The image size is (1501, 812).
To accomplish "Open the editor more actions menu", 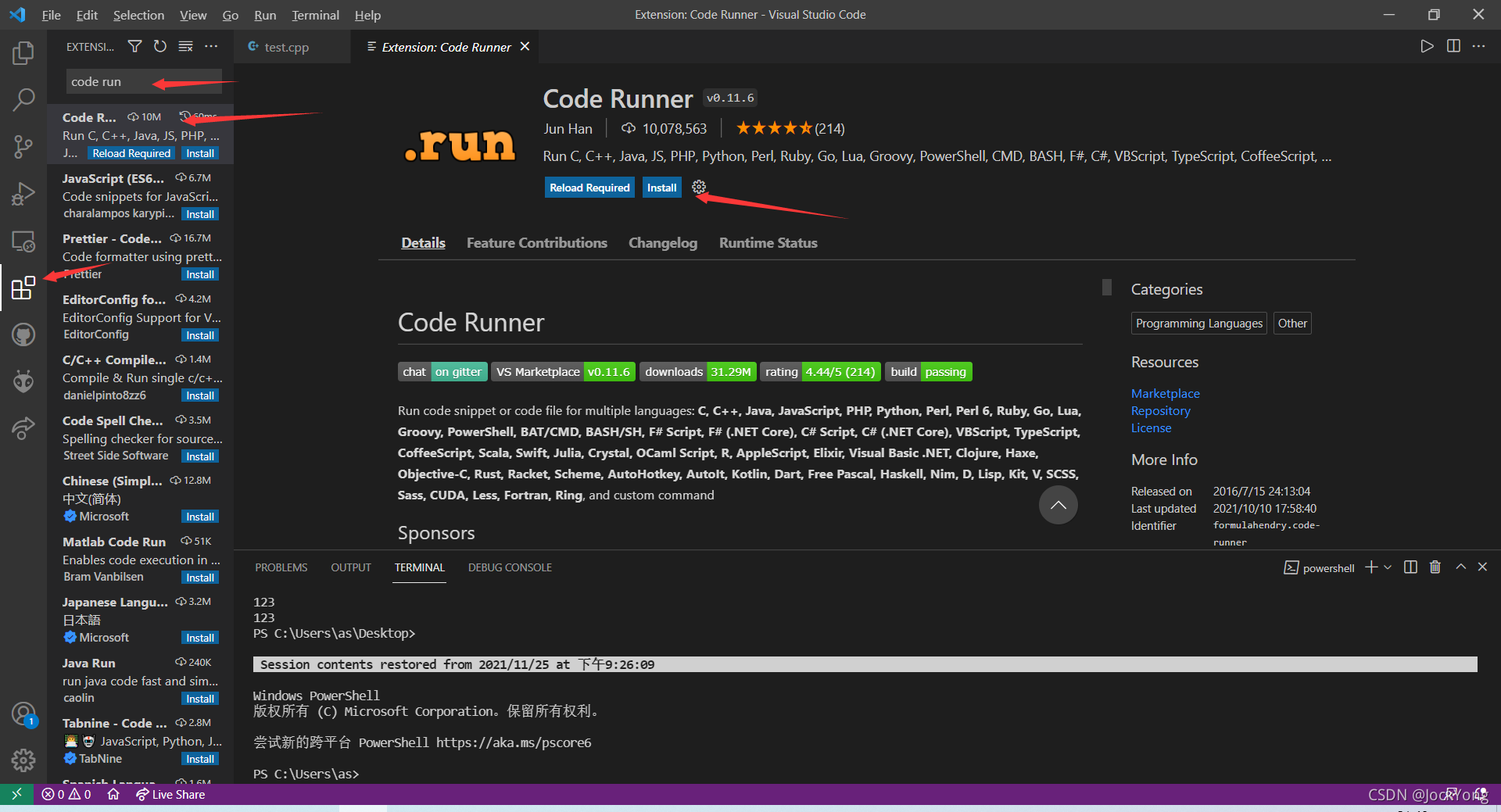I will (x=1478, y=46).
